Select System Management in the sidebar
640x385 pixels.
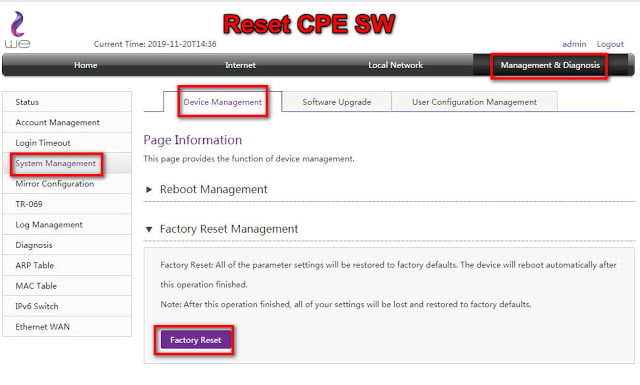[67, 163]
